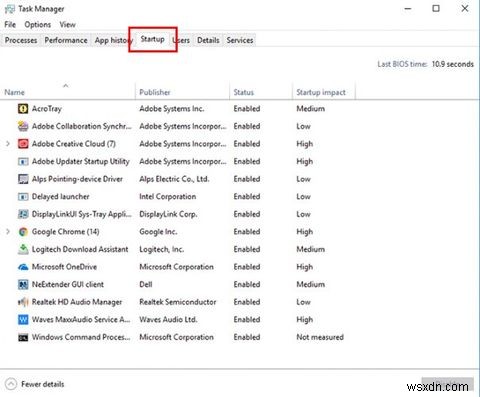This screenshot has width=480, height=397.
Task: Click the Task Manager title bar icon
Action: click(x=10, y=9)
